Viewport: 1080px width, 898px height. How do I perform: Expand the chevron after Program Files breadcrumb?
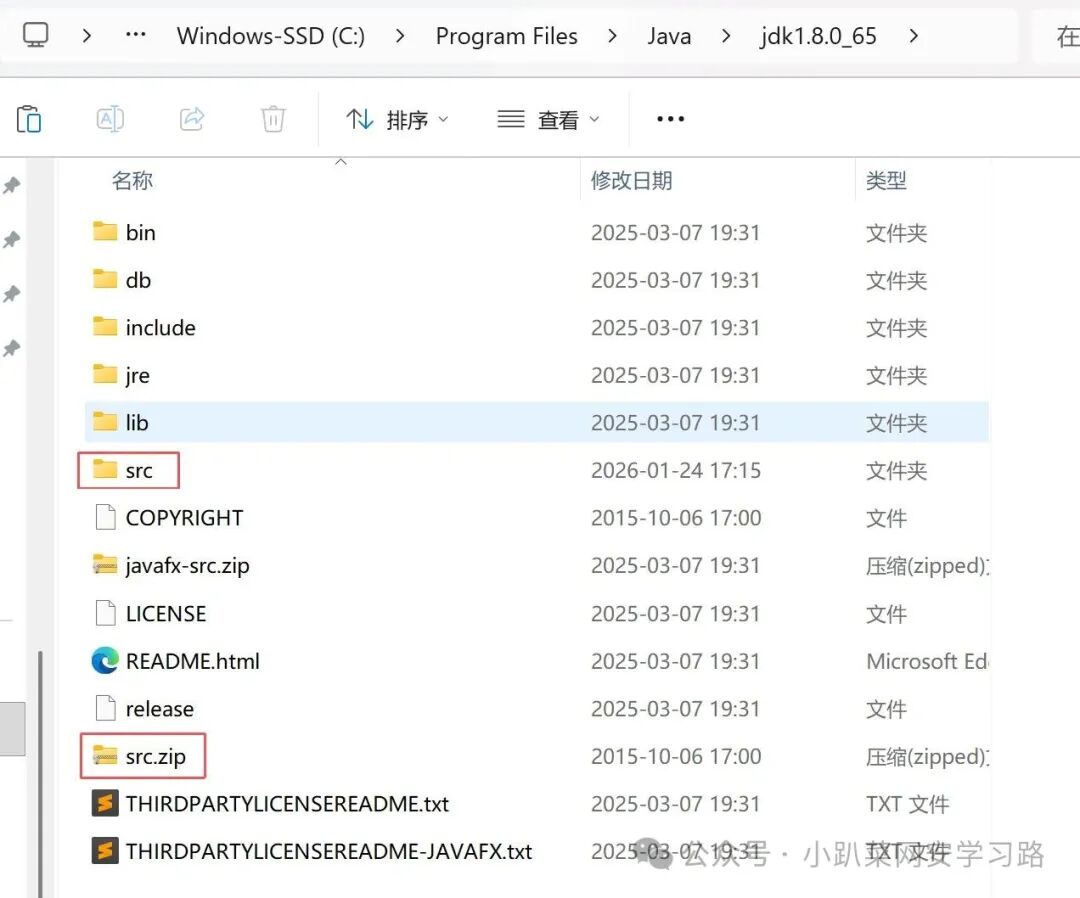pos(612,36)
